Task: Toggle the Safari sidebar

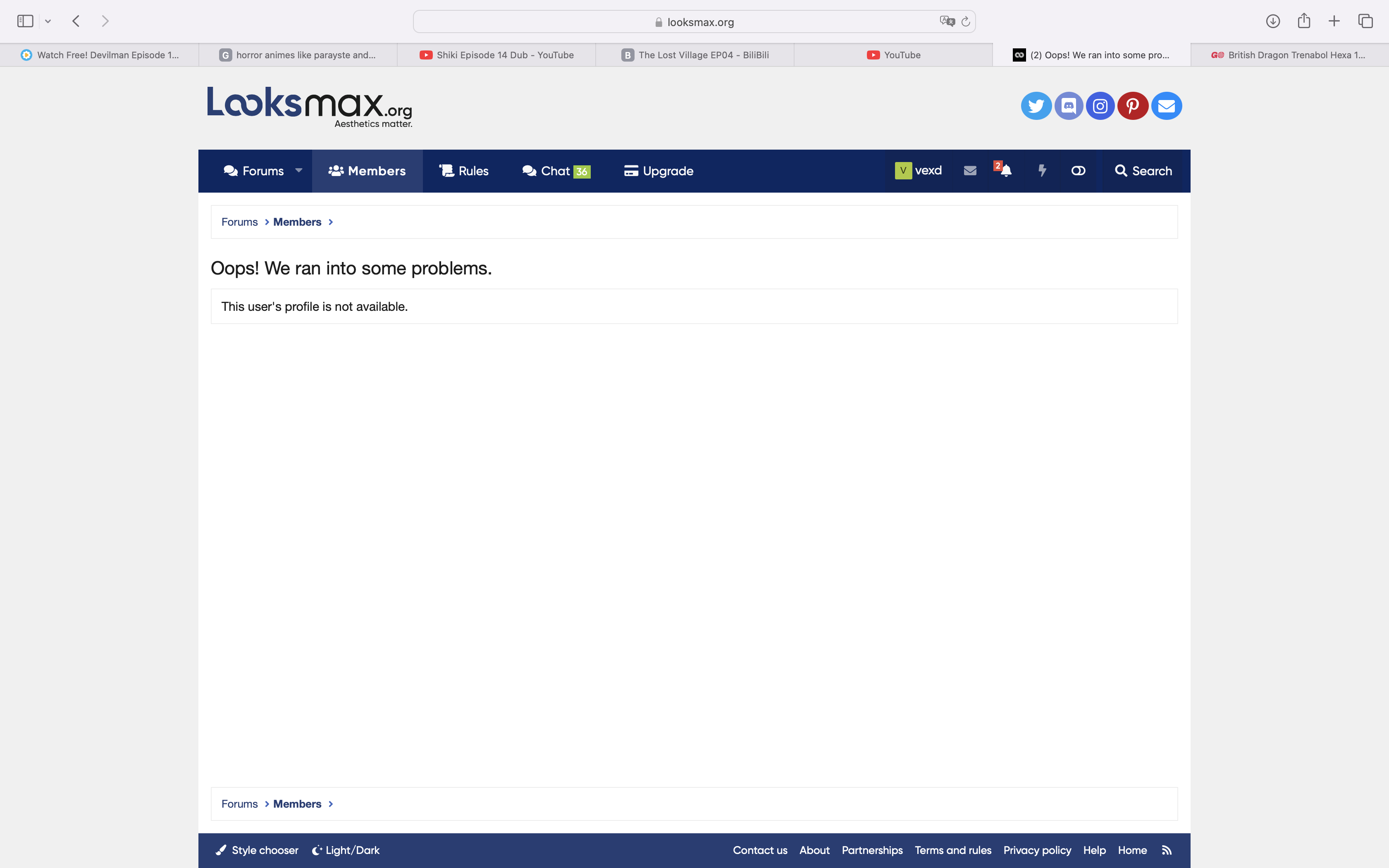Action: click(25, 21)
